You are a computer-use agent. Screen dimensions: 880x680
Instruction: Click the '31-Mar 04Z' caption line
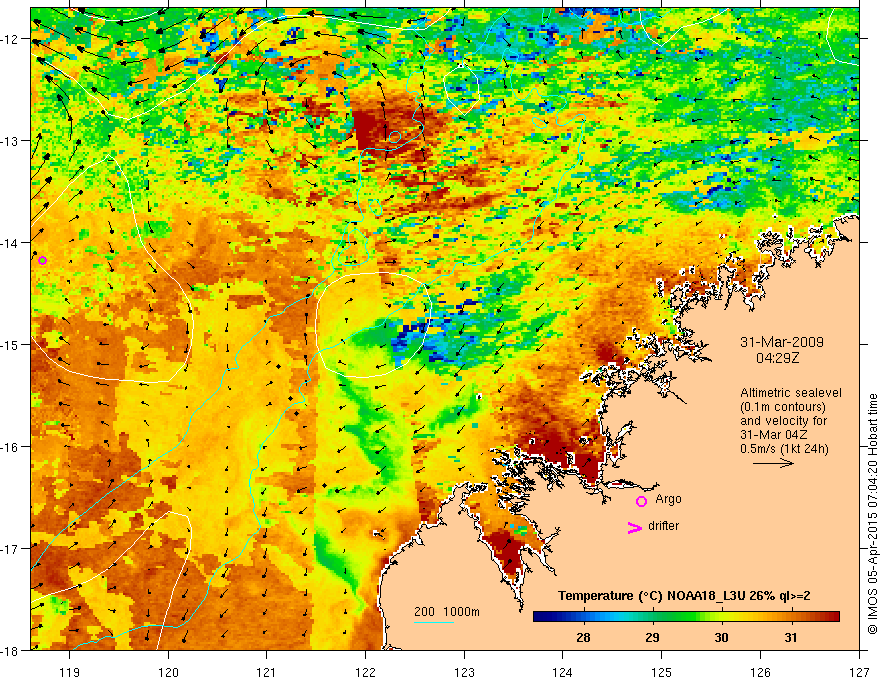pyautogui.click(x=772, y=435)
